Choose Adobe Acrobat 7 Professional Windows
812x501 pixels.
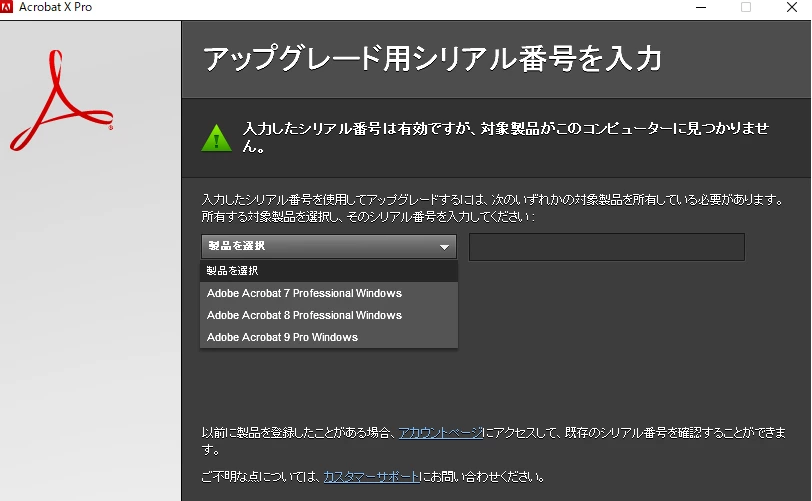(329, 293)
